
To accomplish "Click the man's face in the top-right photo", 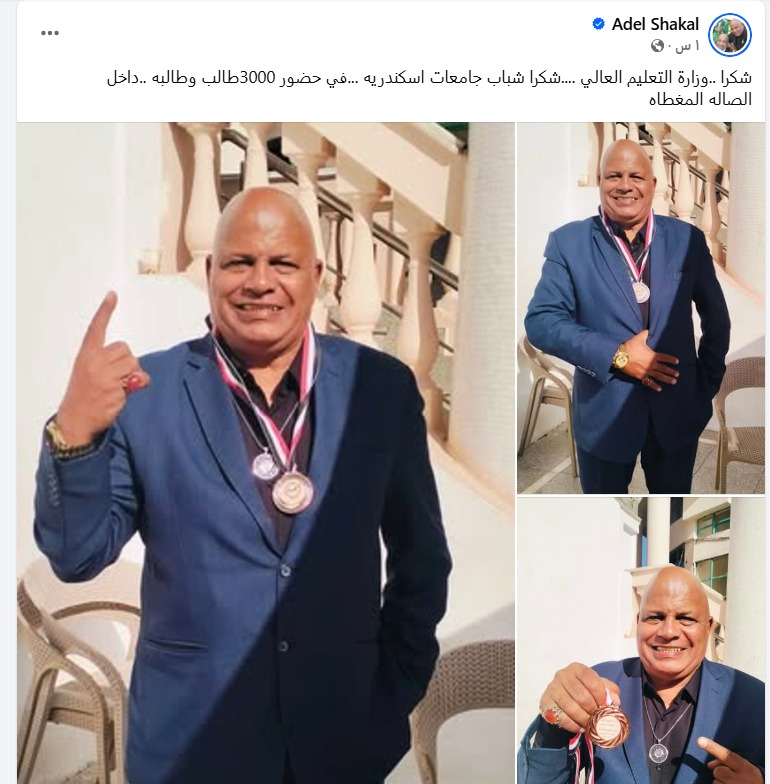I will point(626,180).
